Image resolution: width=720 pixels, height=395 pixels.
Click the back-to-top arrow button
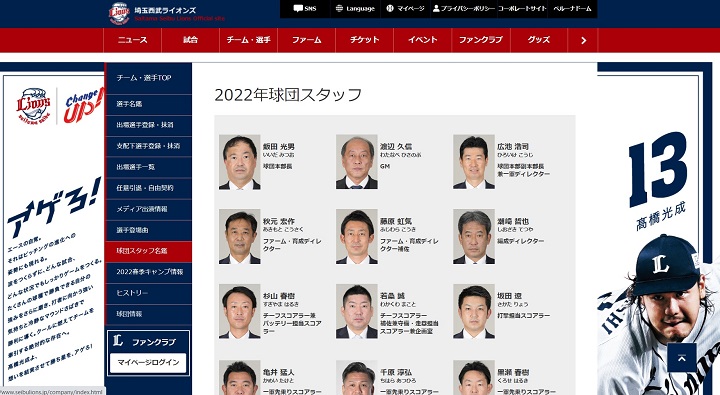click(682, 357)
